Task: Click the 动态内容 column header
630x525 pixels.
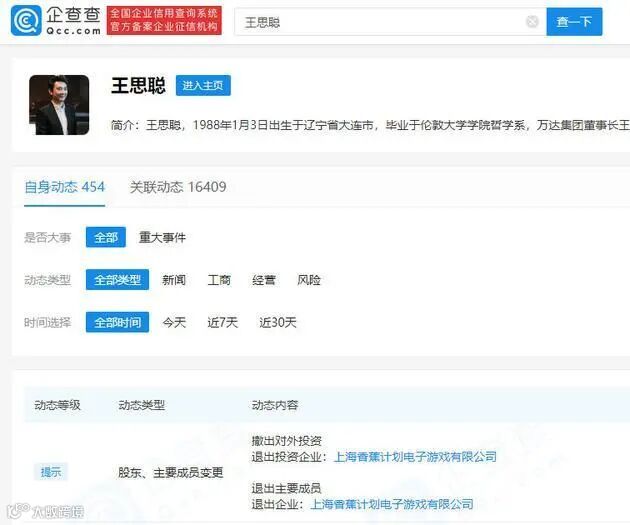Action: [275, 405]
